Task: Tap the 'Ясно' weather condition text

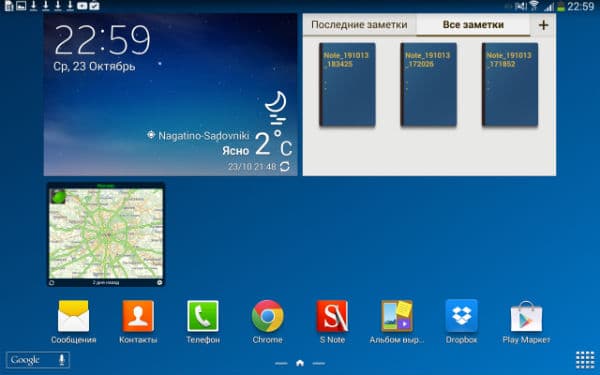Action: 235,151
